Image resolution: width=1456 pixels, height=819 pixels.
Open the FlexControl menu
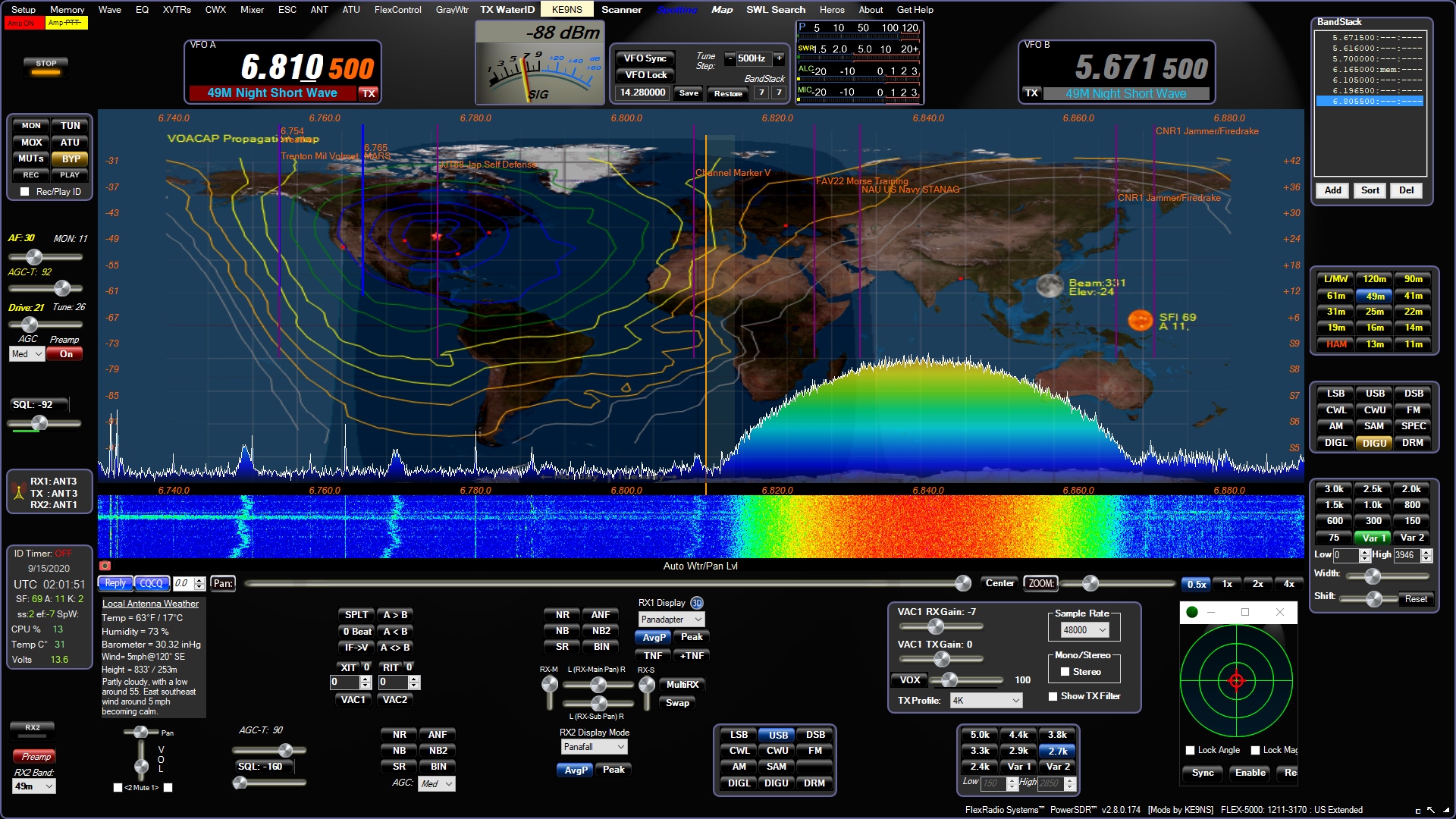click(x=397, y=10)
